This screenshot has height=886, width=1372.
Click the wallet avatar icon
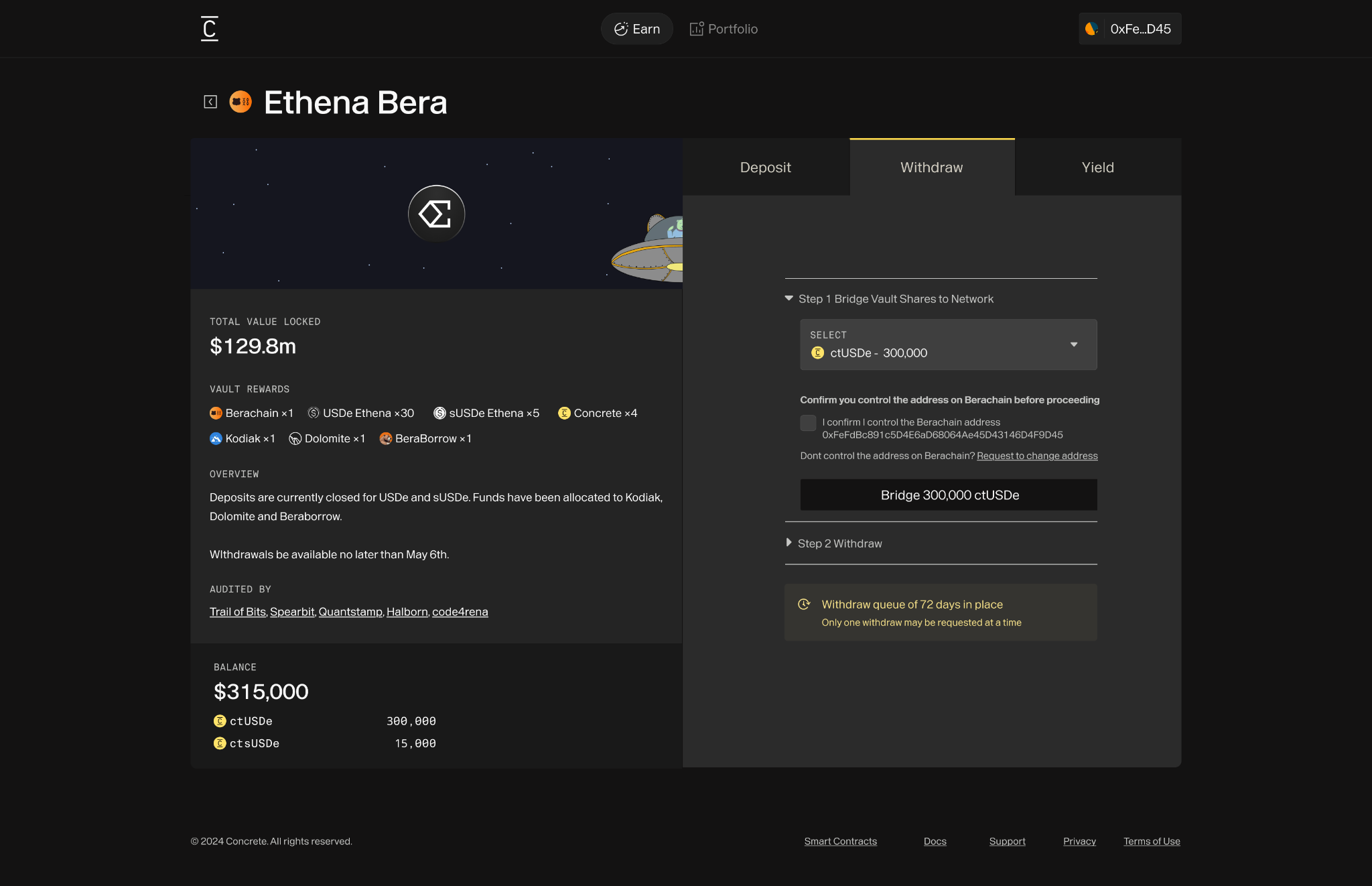coord(1092,29)
